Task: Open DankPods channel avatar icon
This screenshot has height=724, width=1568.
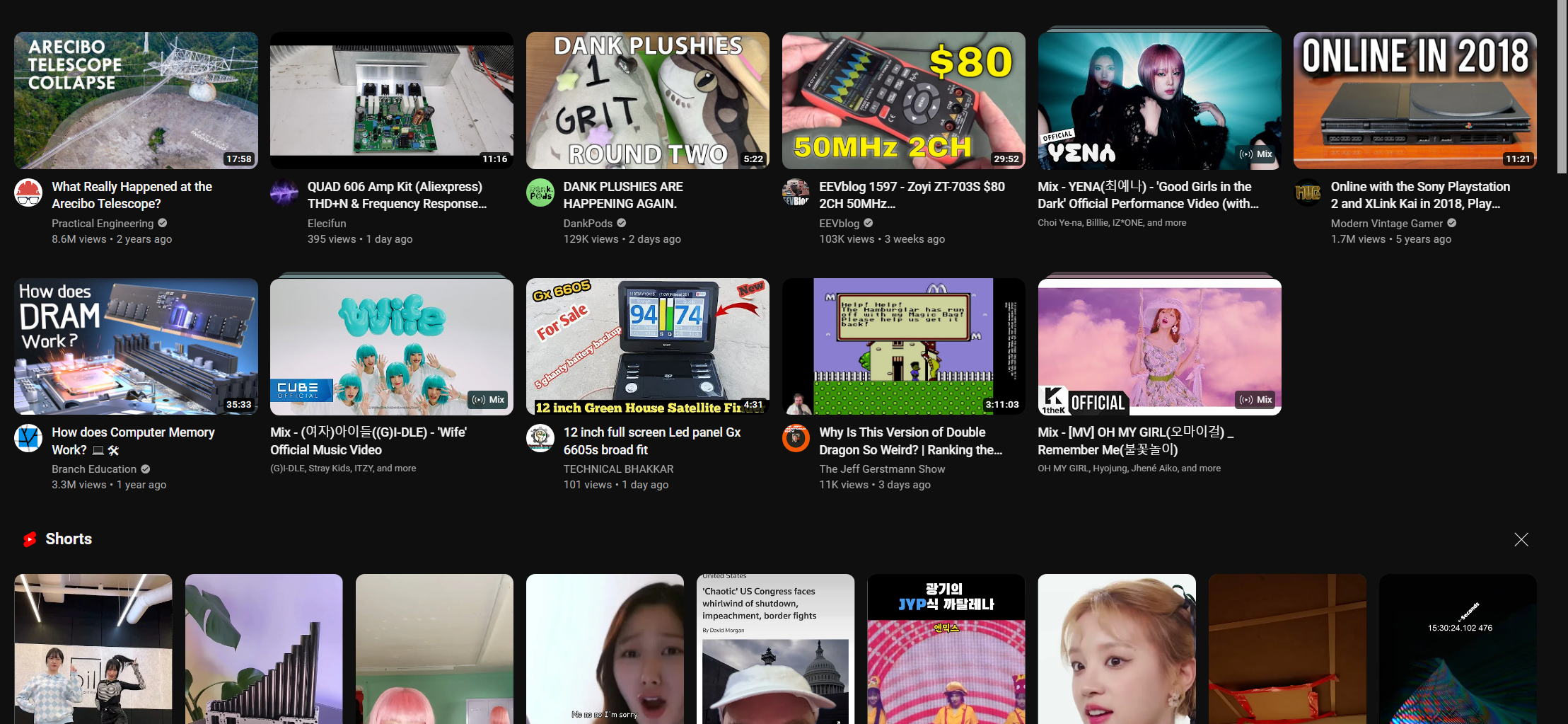Action: [x=540, y=193]
